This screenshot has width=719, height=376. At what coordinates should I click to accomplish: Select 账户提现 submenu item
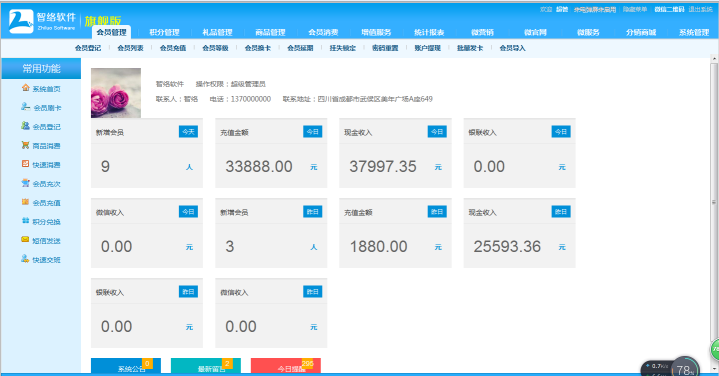coord(427,48)
